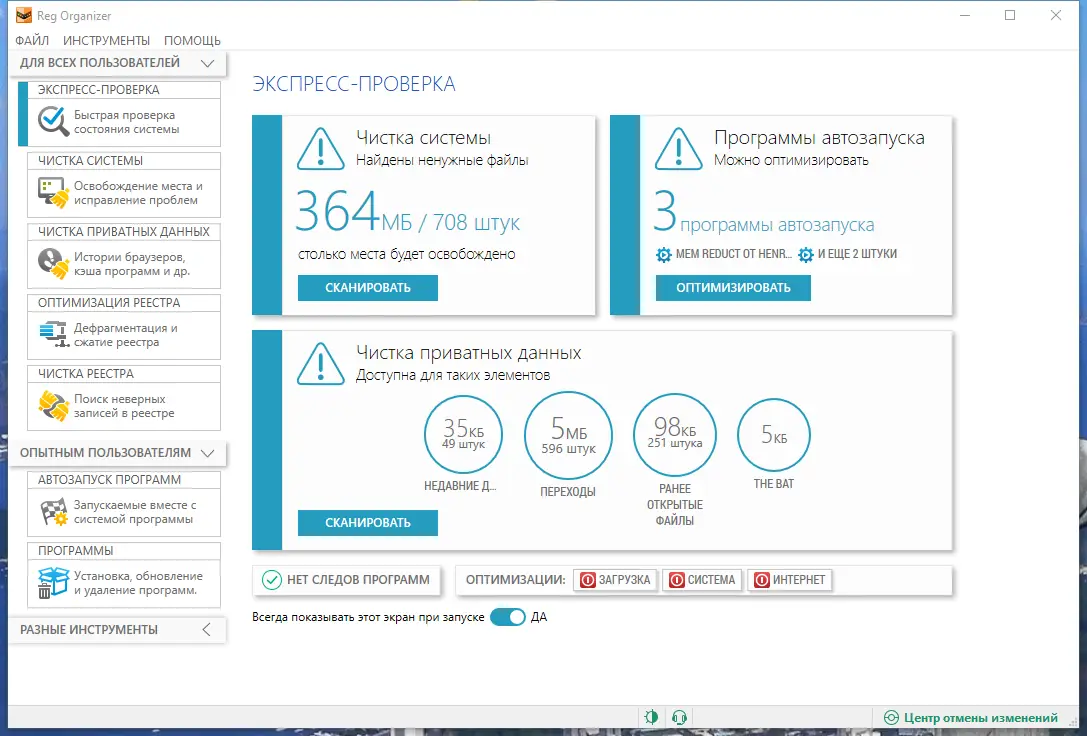
Task: Click the 5 КБ THE BAT circle
Action: click(x=774, y=435)
